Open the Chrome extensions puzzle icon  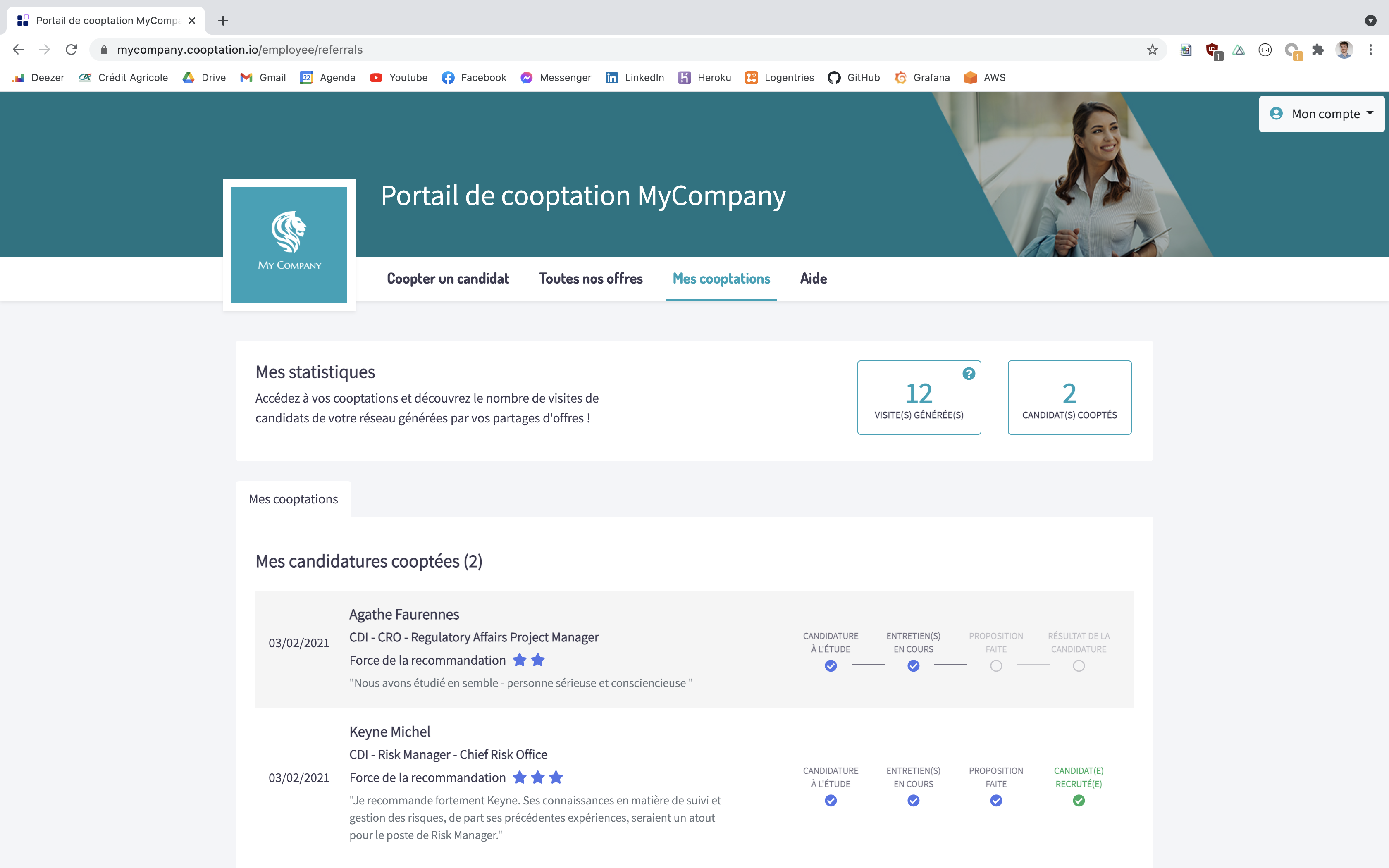pos(1318,50)
